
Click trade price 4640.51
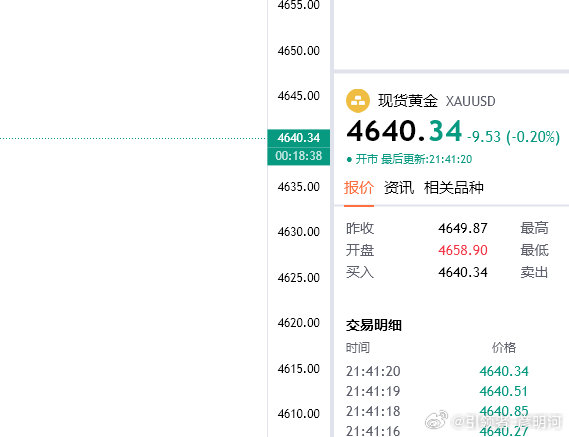pos(504,391)
